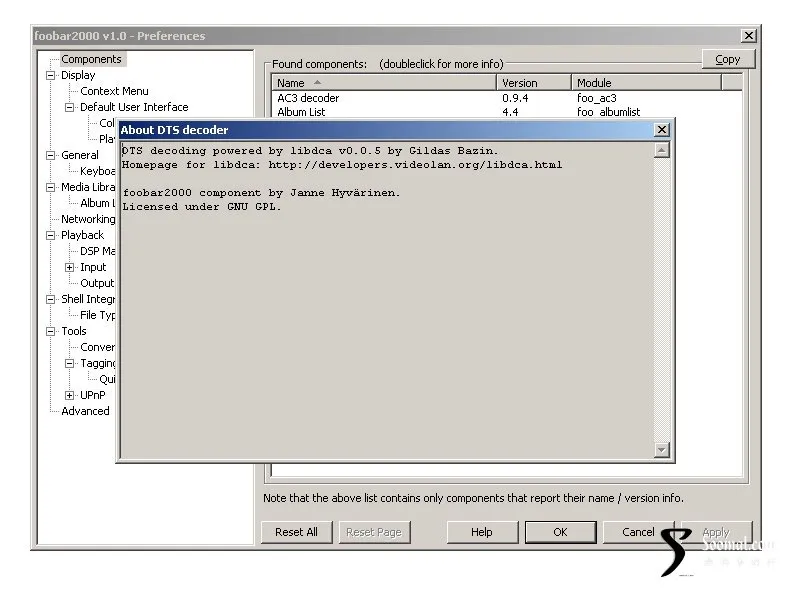Confirm preferences with OK

pos(560,532)
